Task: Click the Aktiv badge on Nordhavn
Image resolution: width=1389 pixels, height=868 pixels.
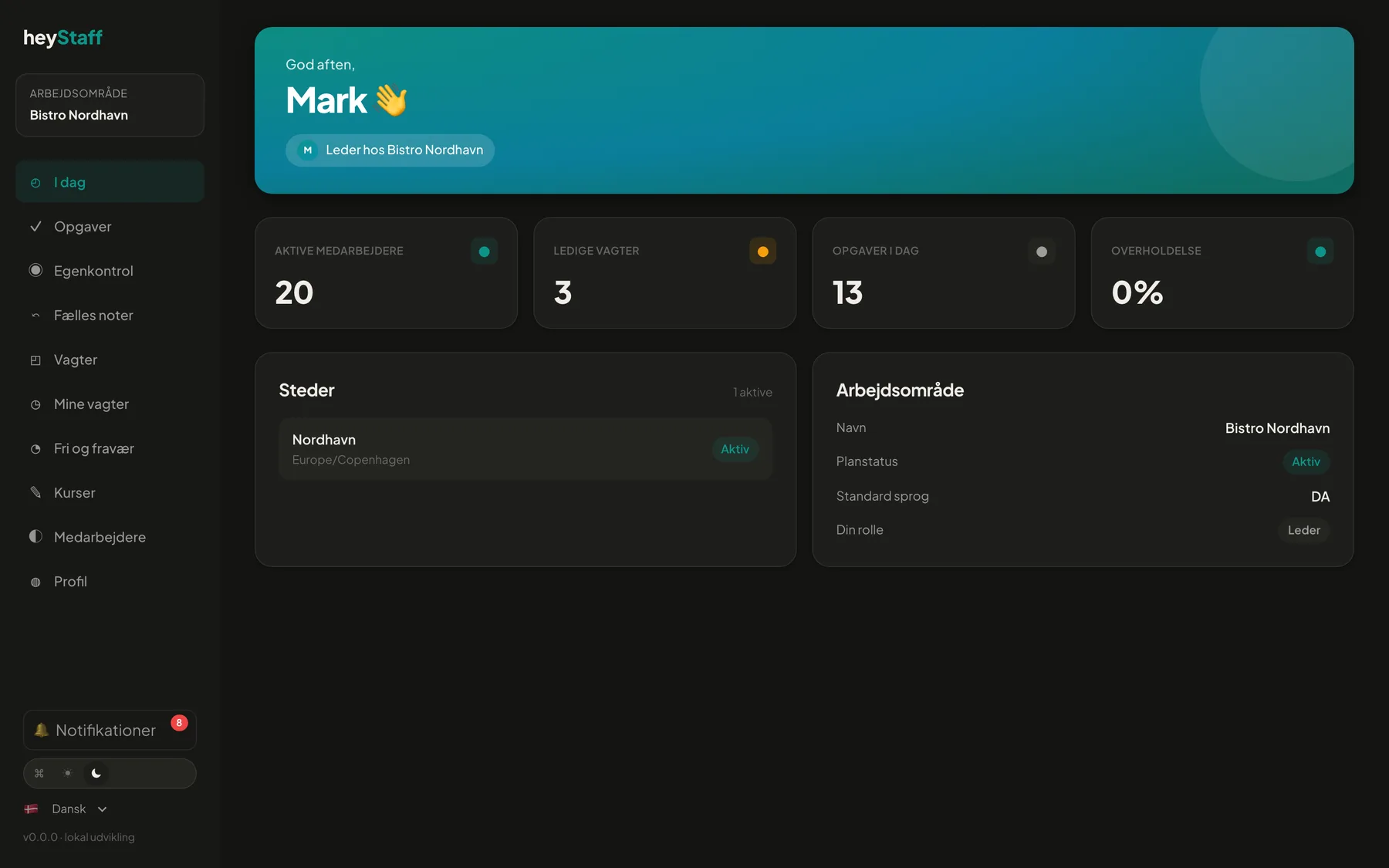Action: coord(735,449)
